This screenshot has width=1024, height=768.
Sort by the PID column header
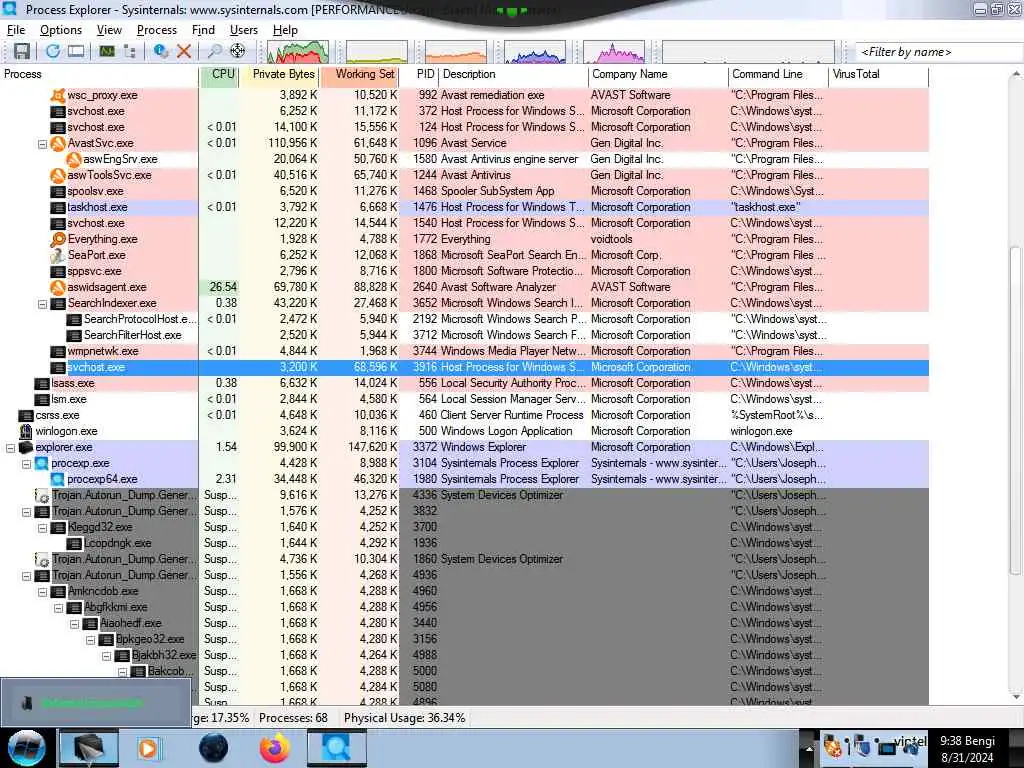pos(419,74)
